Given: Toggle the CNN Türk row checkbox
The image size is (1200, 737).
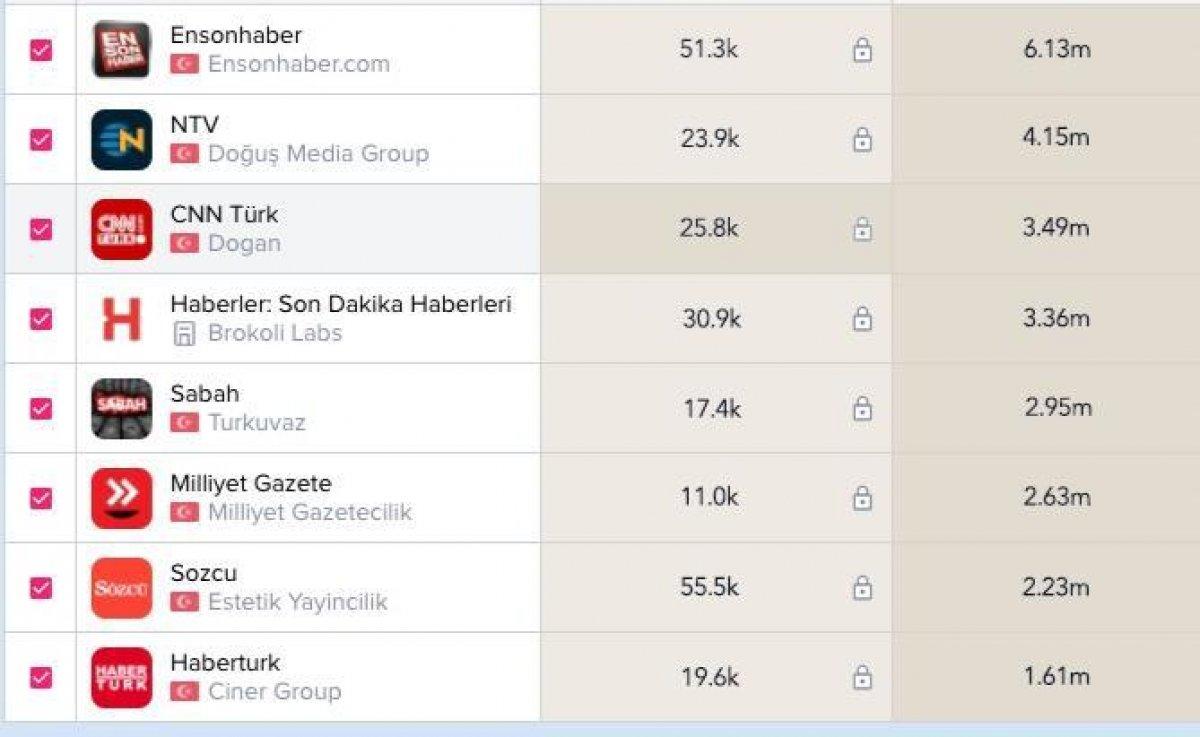Looking at the screenshot, I should click(x=41, y=229).
